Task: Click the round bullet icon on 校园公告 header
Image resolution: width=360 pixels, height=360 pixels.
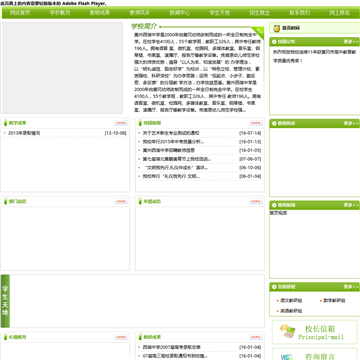Action: pyautogui.click(x=274, y=42)
